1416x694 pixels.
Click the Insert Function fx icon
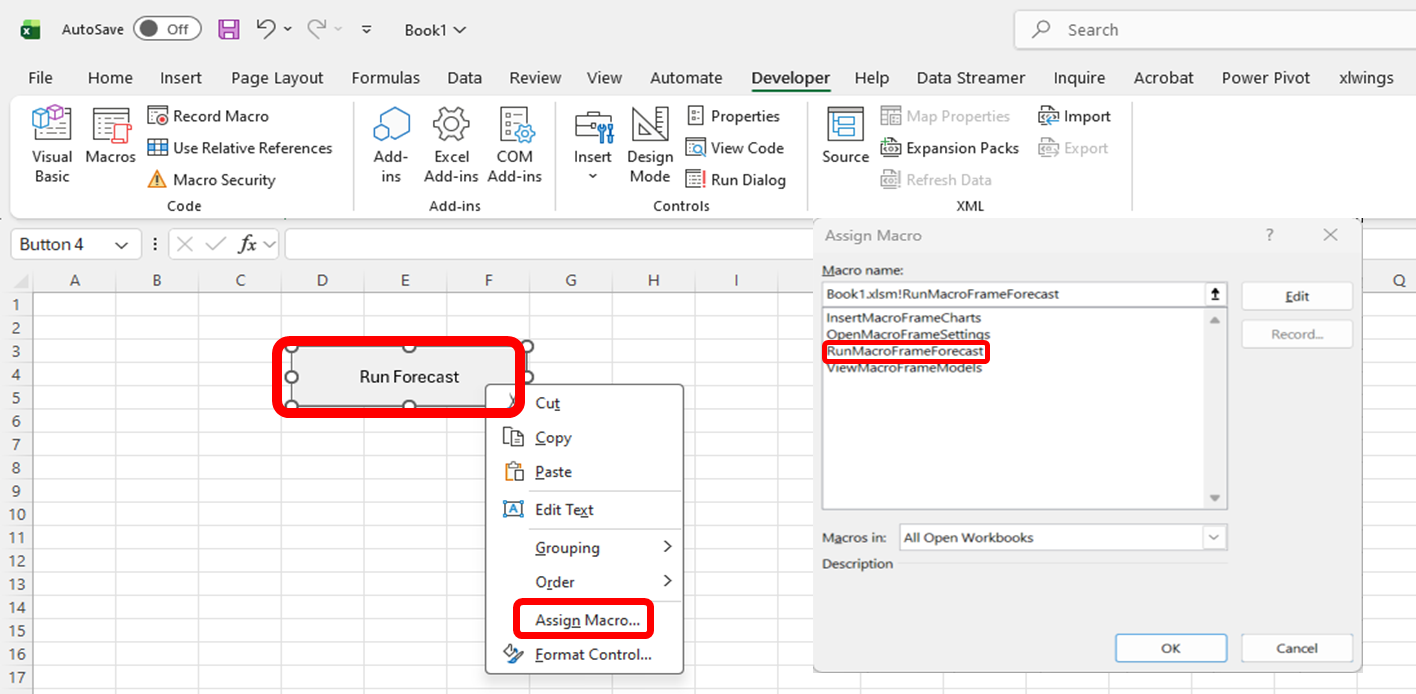pyautogui.click(x=247, y=244)
